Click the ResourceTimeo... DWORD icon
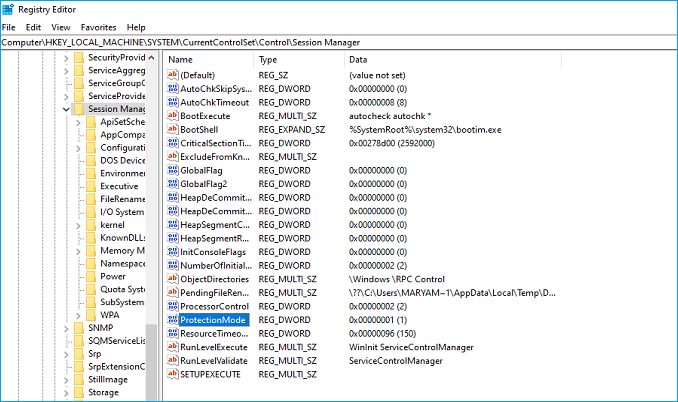 [x=173, y=333]
